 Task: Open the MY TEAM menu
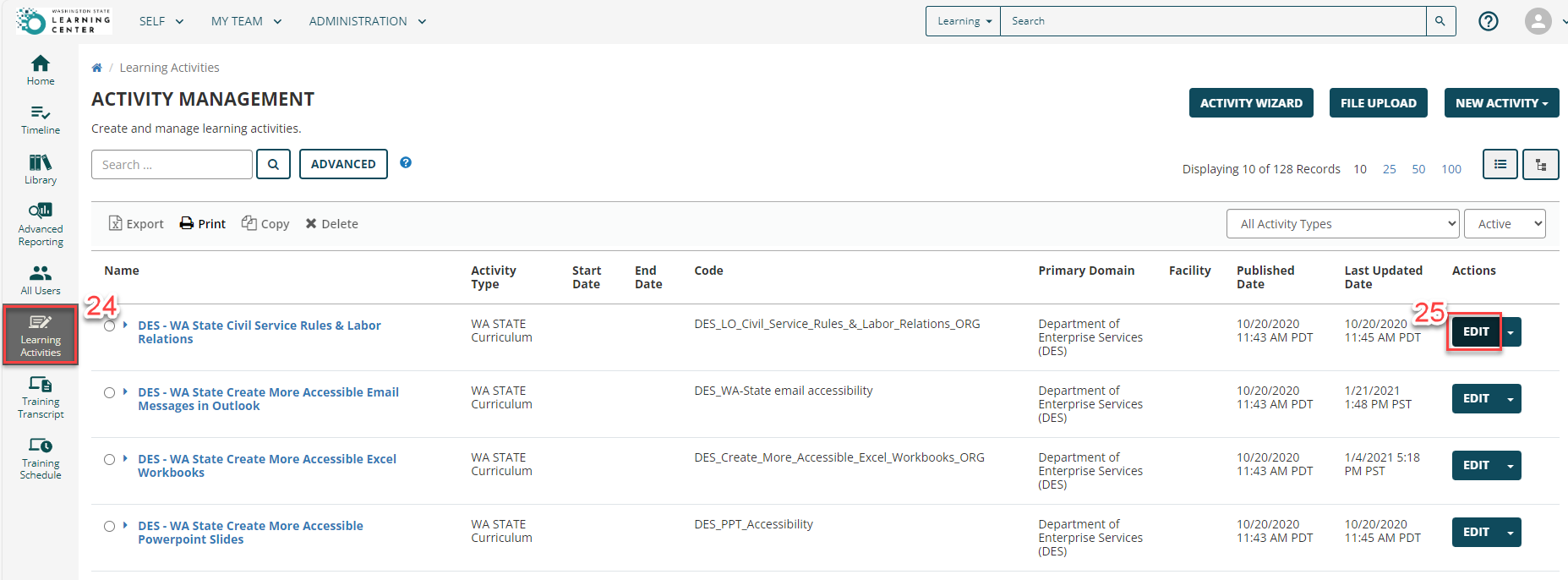pyautogui.click(x=246, y=21)
